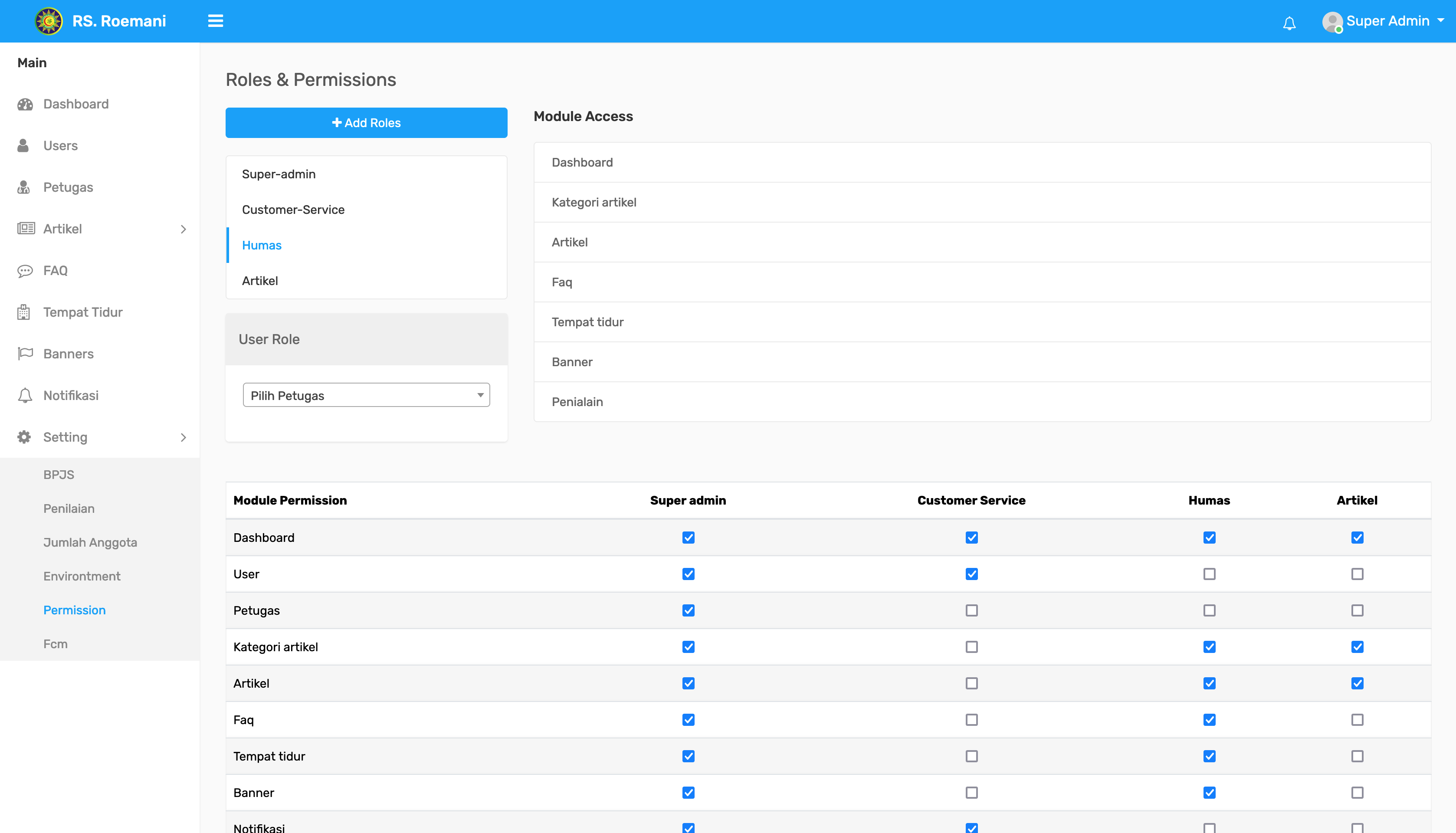Click the Tempat Tidur building icon
This screenshot has width=1456, height=833.
coord(23,312)
